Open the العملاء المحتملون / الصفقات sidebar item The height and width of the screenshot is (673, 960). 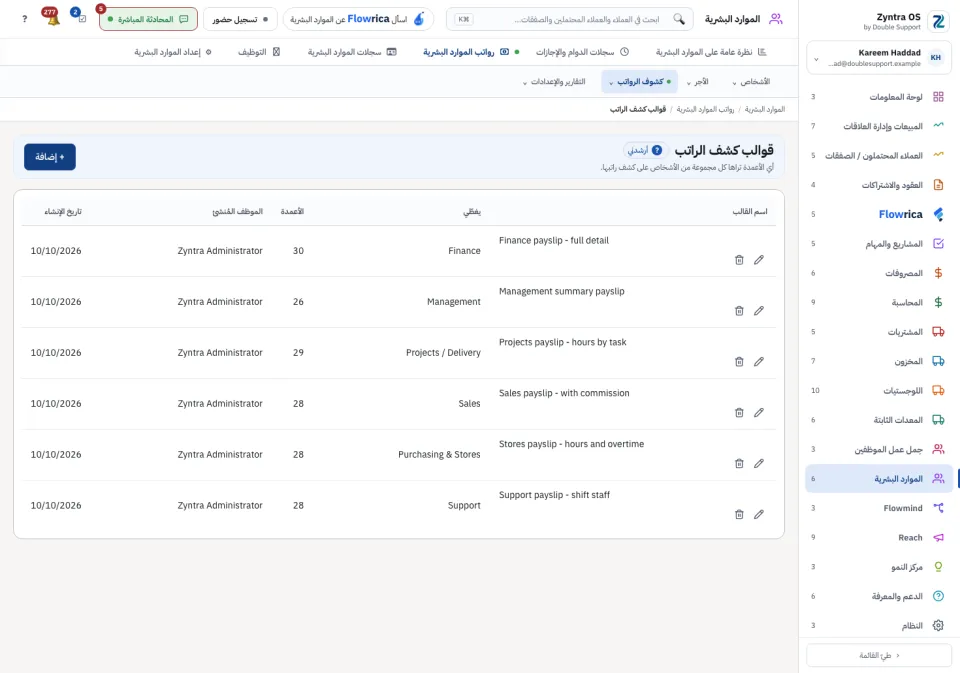coord(879,156)
